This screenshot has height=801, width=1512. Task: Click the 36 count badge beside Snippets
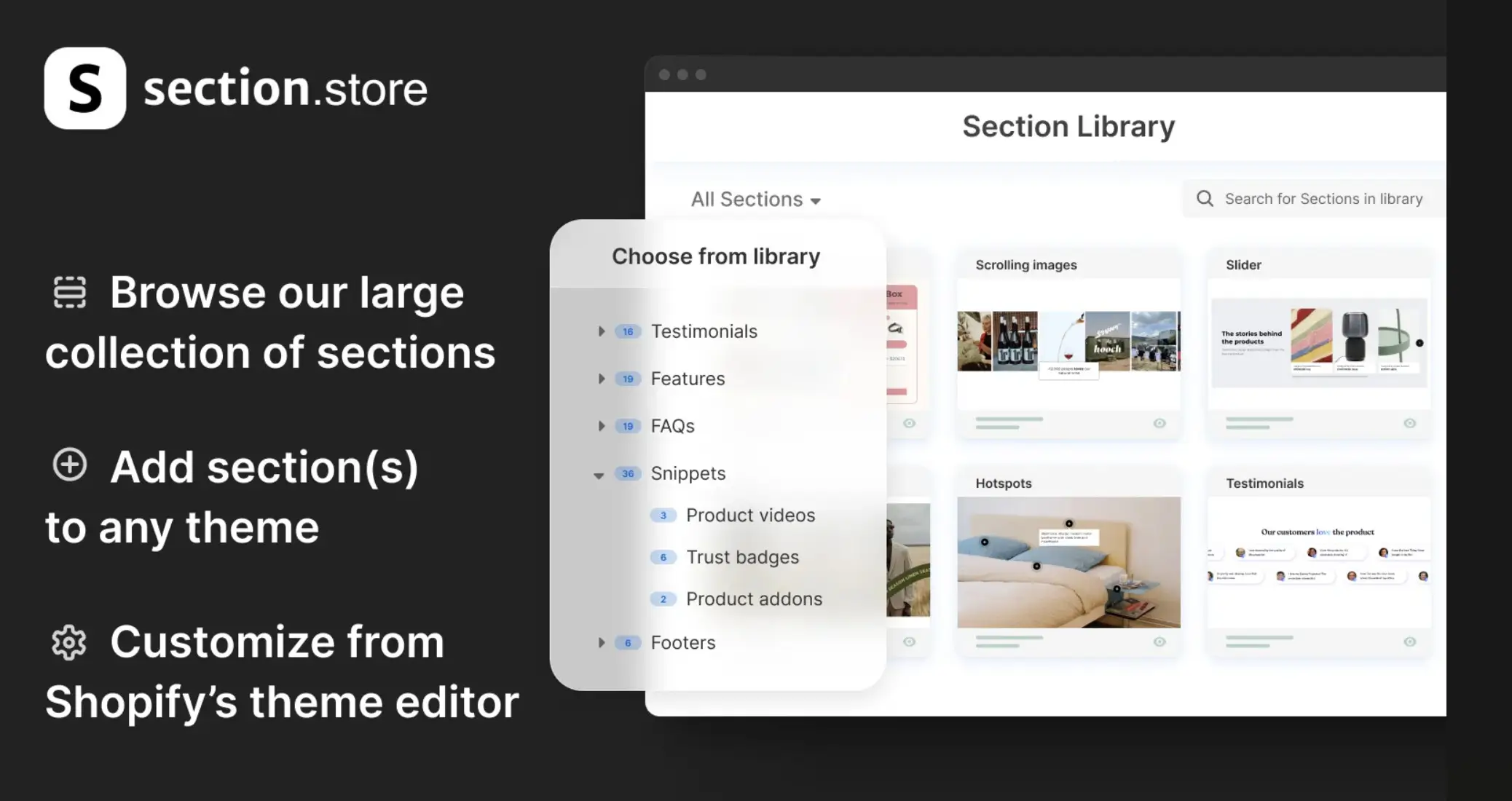click(627, 473)
